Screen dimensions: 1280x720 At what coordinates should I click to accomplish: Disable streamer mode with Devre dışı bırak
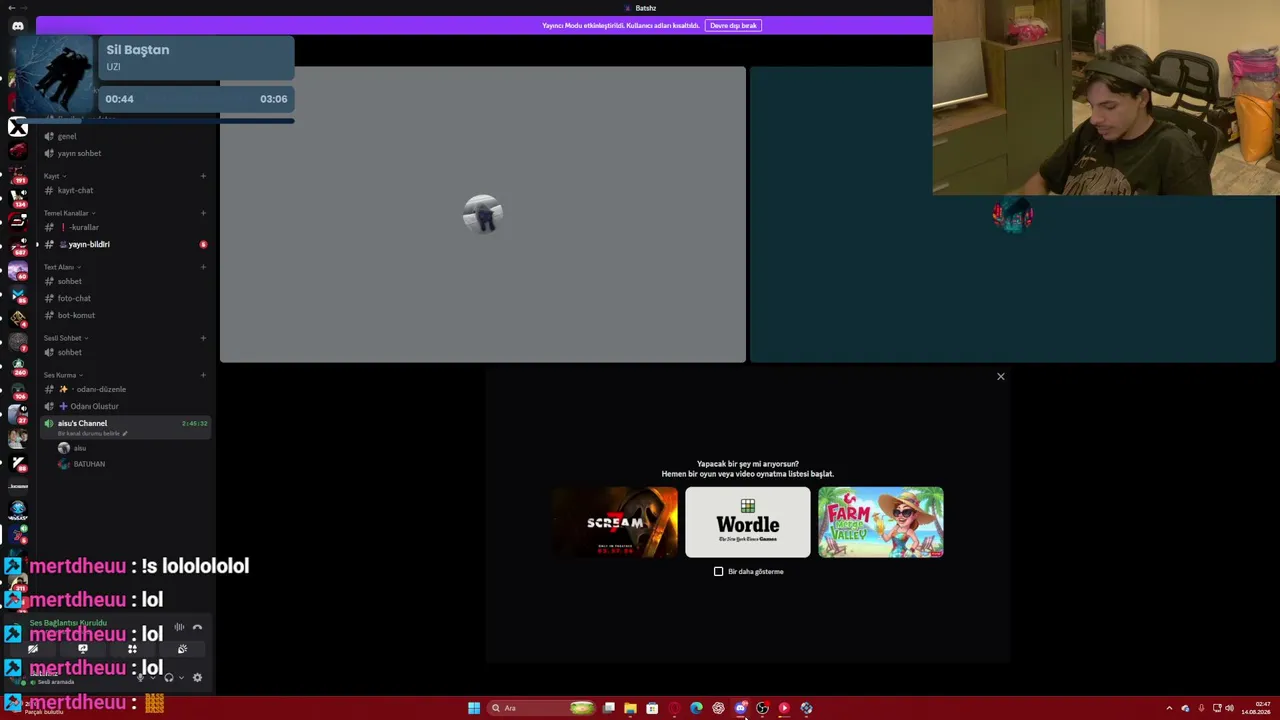(x=733, y=25)
